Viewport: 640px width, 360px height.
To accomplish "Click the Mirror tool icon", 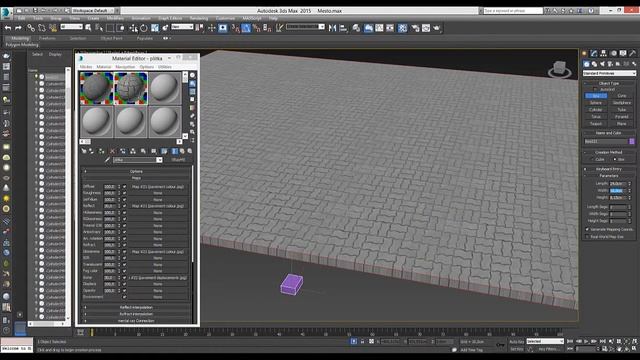I will [x=332, y=28].
